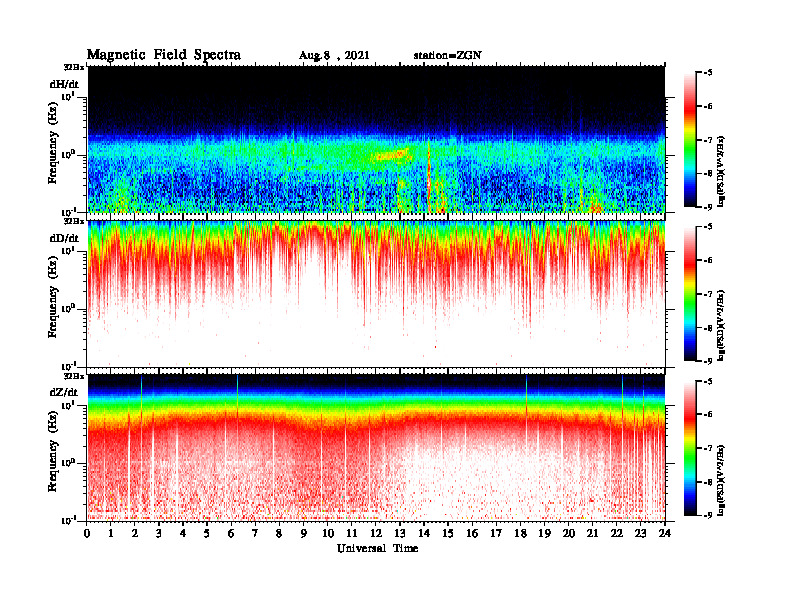
Task: Click the "-6" tick on dZ/dt color bar
Action: [708, 414]
